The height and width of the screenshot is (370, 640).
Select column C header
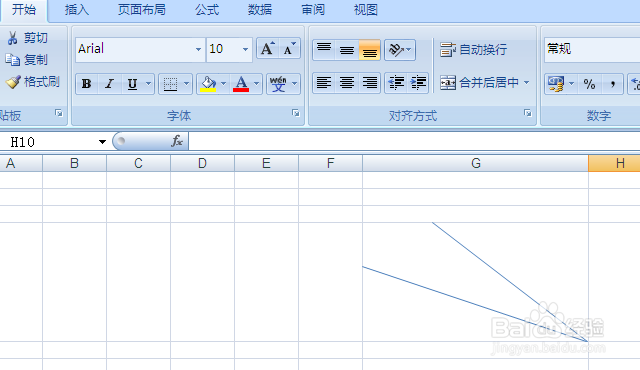coord(138,164)
